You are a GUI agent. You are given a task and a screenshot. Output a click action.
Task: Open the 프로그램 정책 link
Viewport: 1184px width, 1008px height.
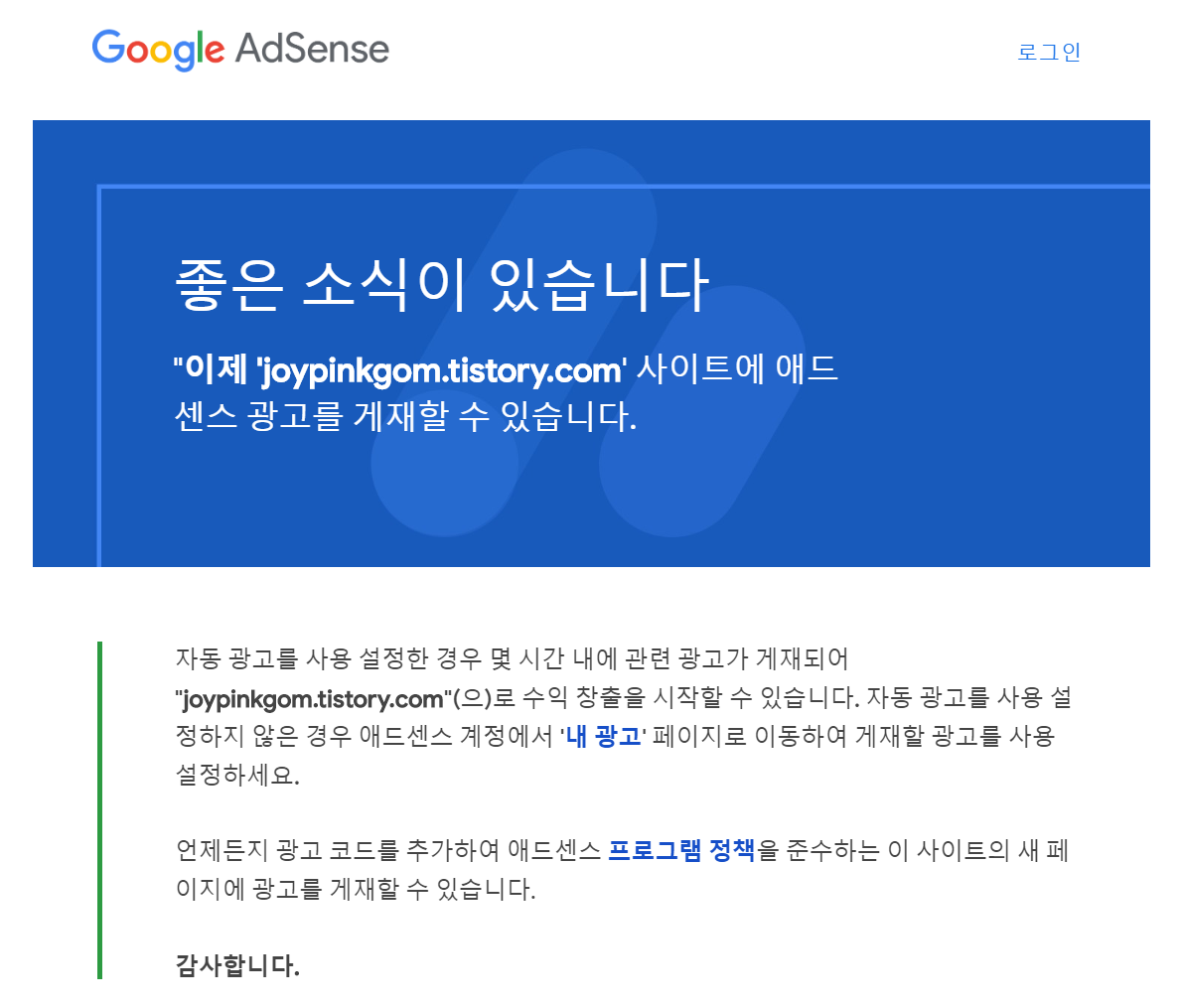tap(681, 851)
